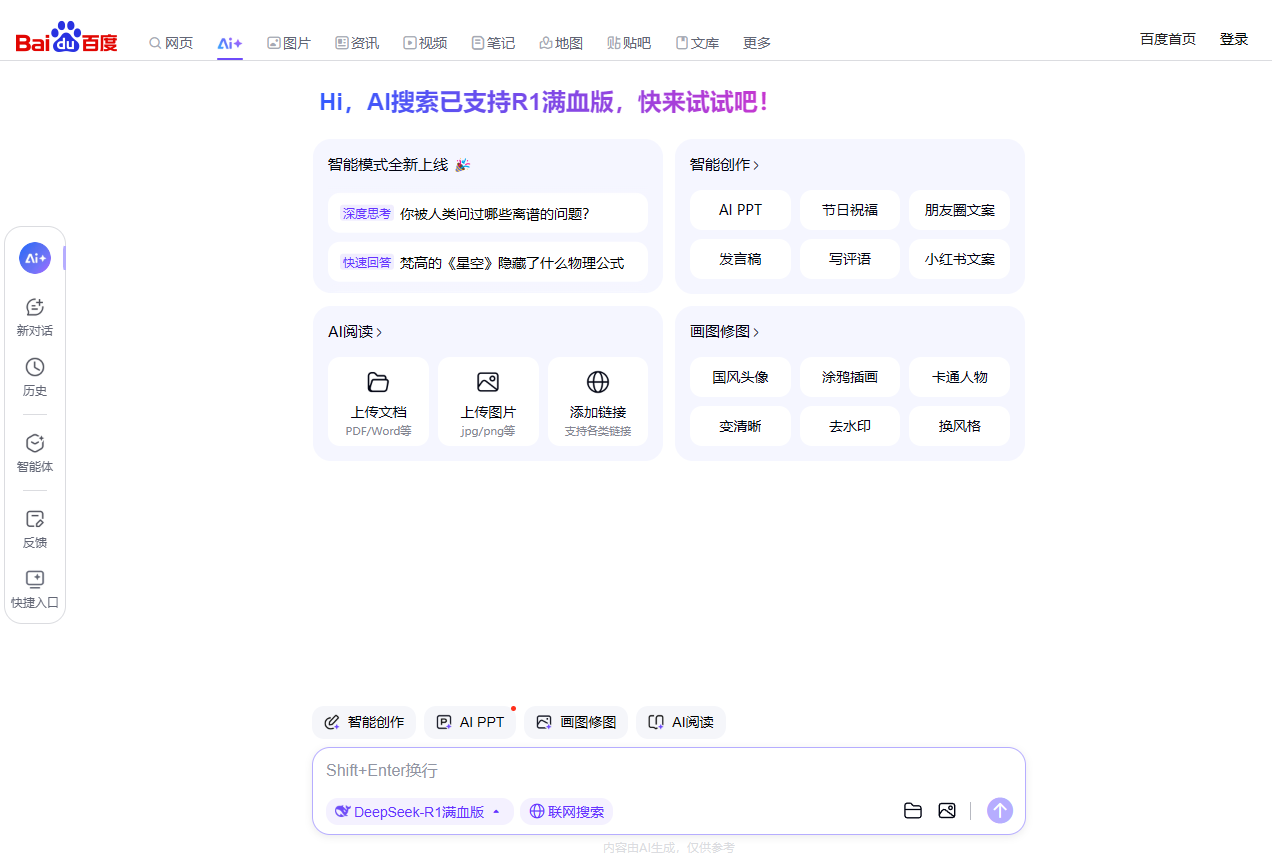Open 历史 in the left sidebar

(x=35, y=377)
